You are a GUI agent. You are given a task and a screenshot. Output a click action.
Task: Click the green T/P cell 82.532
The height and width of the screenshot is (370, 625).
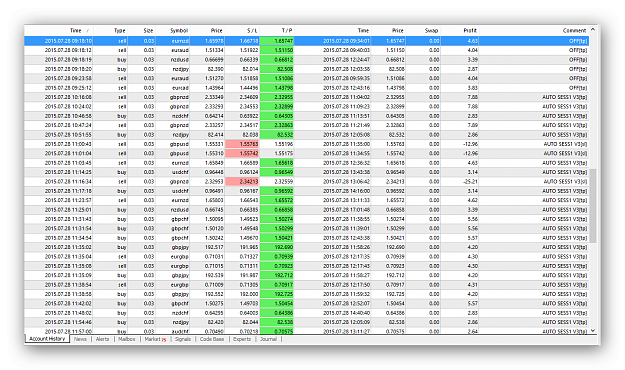[x=277, y=135]
